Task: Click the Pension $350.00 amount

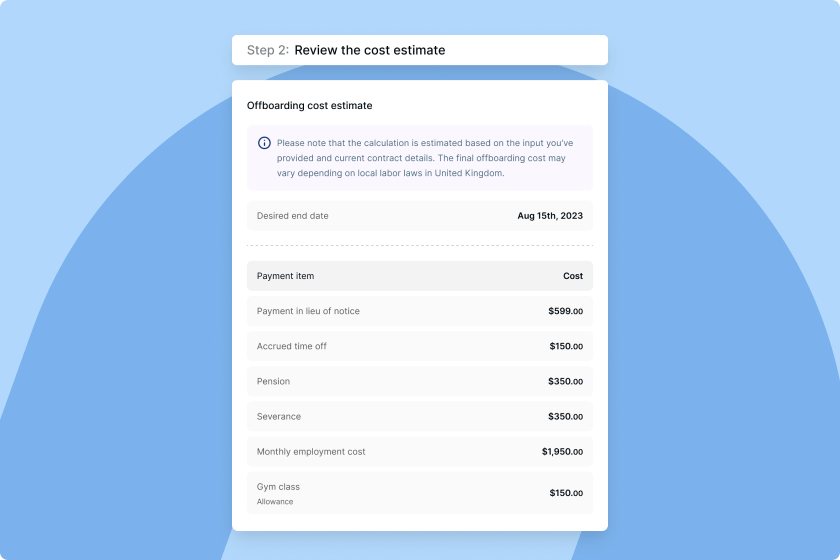Action: pyautogui.click(x=565, y=381)
